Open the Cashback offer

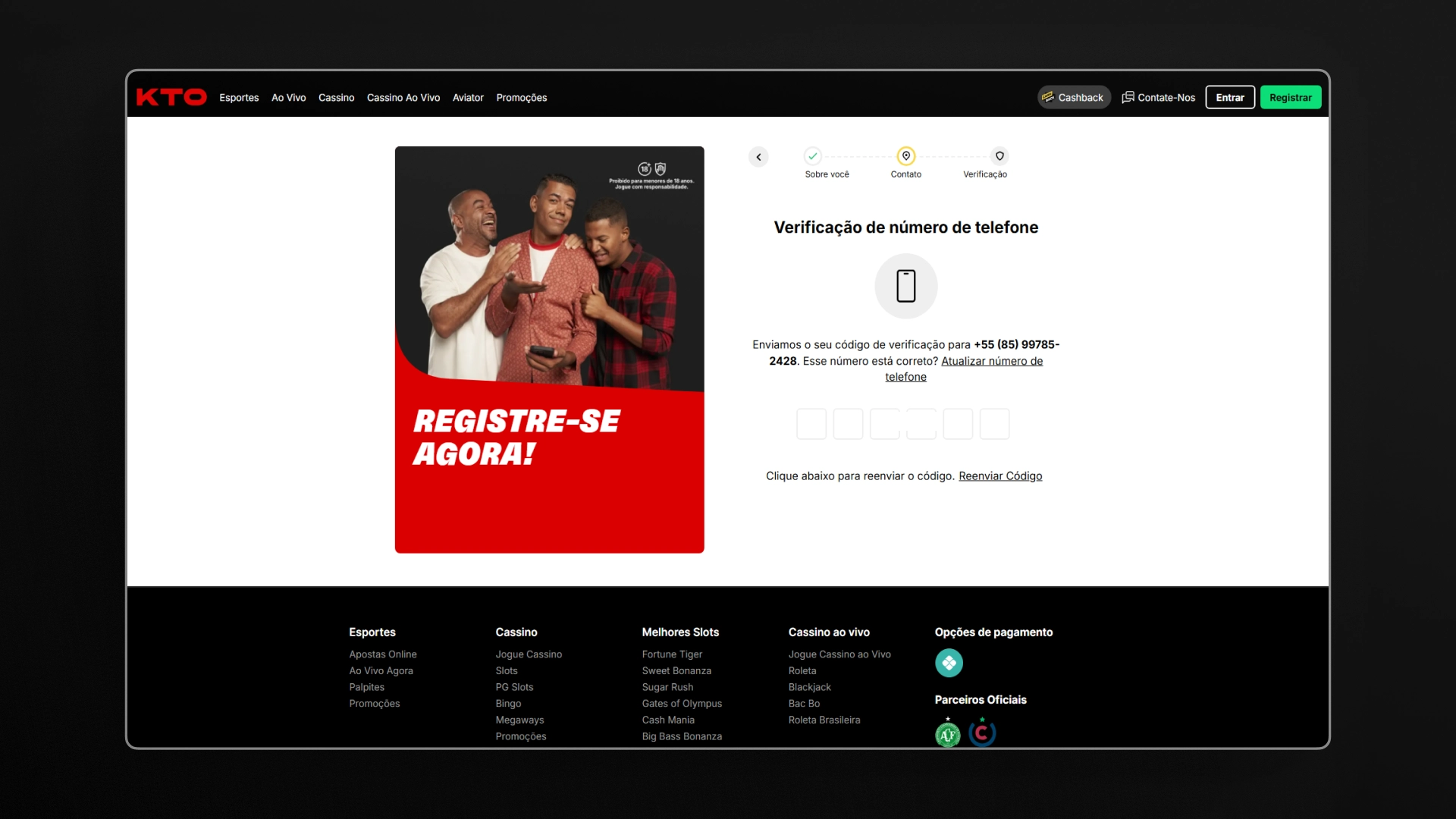(x=1074, y=97)
